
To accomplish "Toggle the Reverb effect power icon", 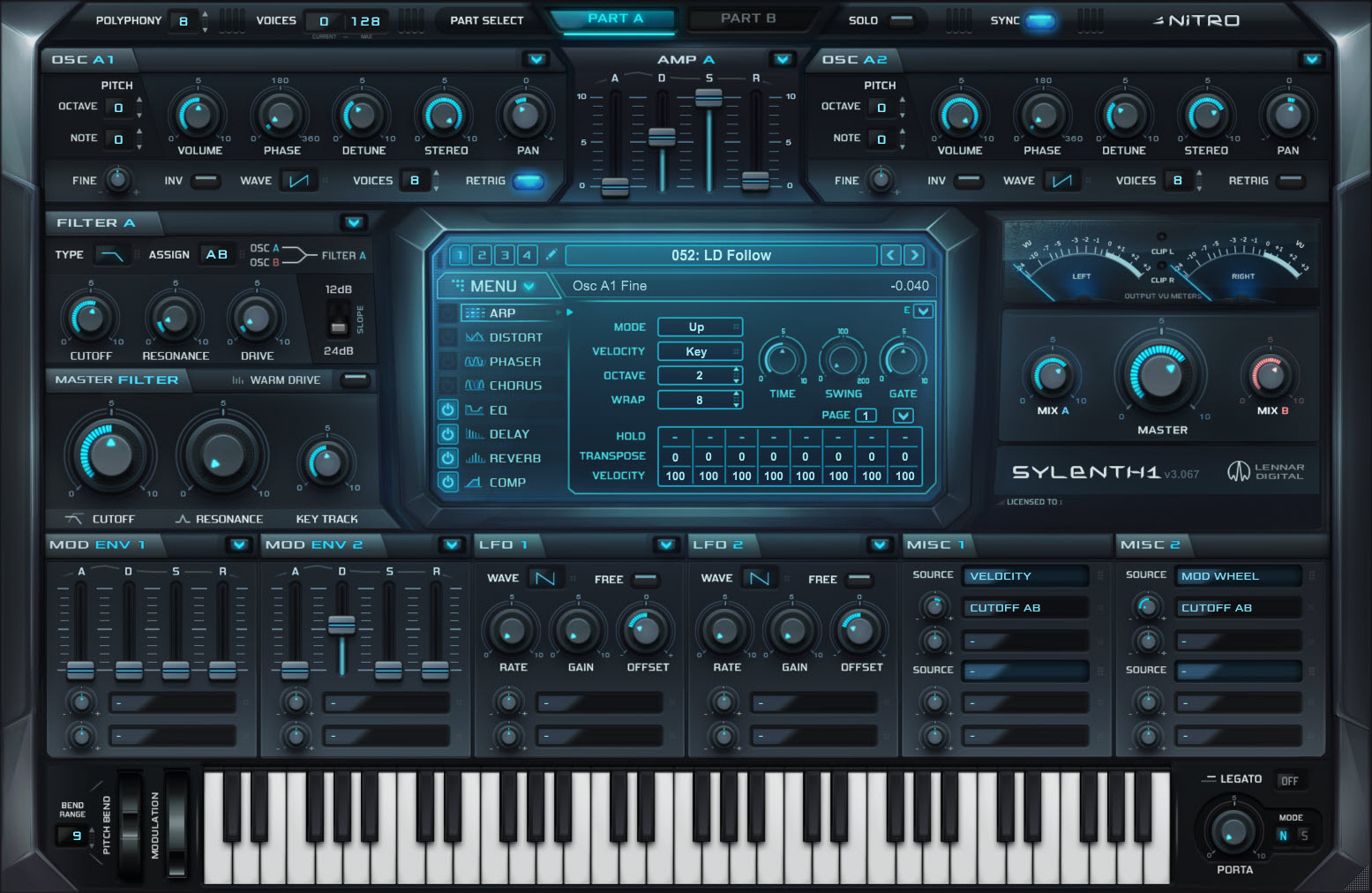I will [448, 458].
